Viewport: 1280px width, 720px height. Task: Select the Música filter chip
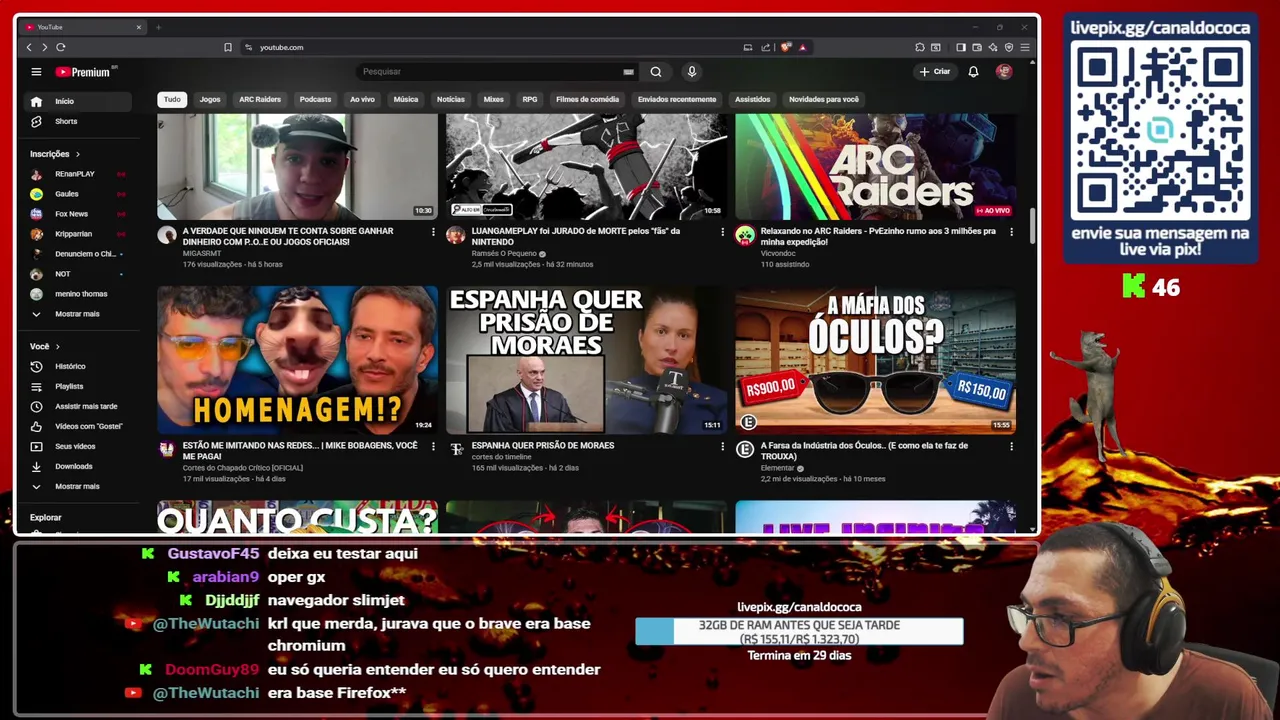pos(406,99)
